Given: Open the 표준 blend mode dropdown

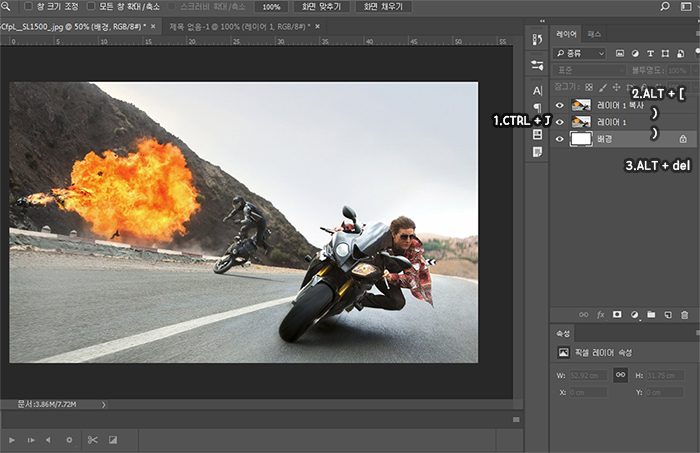Looking at the screenshot, I should click(589, 70).
